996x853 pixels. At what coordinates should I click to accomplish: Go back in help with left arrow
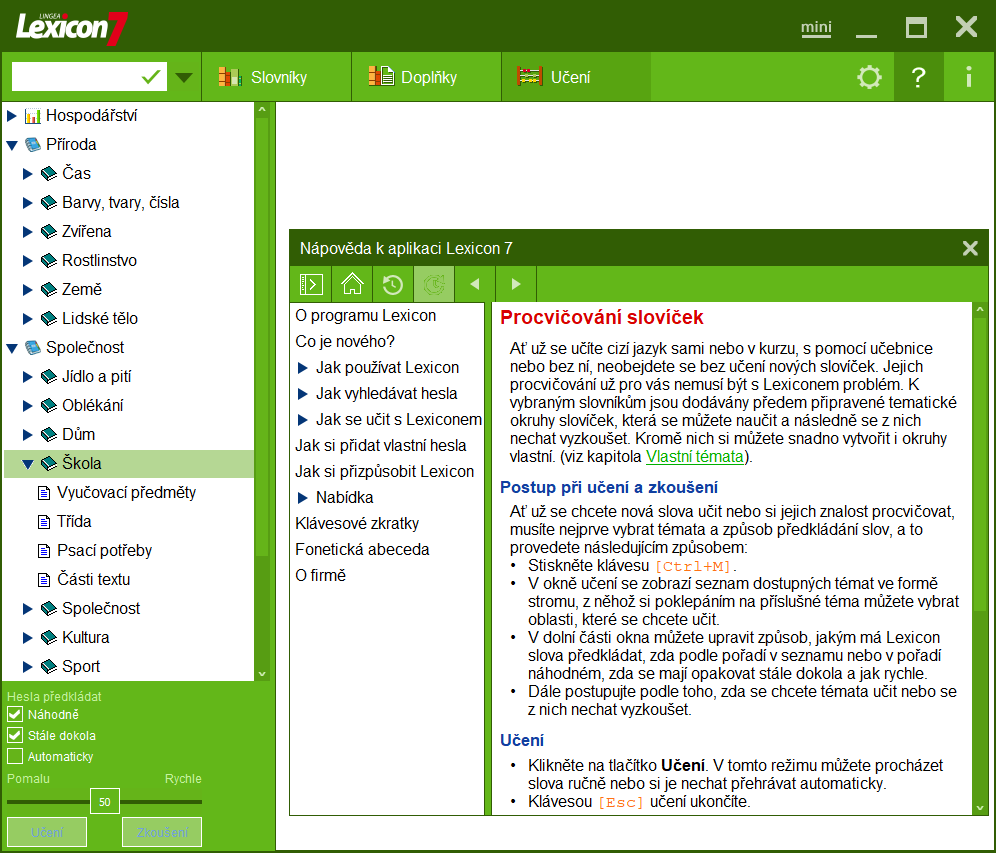pyautogui.click(x=474, y=284)
